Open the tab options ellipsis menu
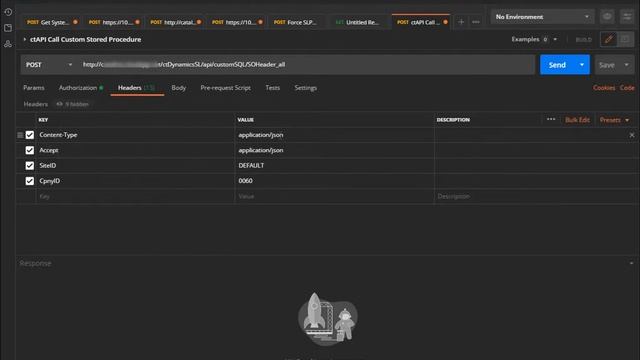 [476, 22]
